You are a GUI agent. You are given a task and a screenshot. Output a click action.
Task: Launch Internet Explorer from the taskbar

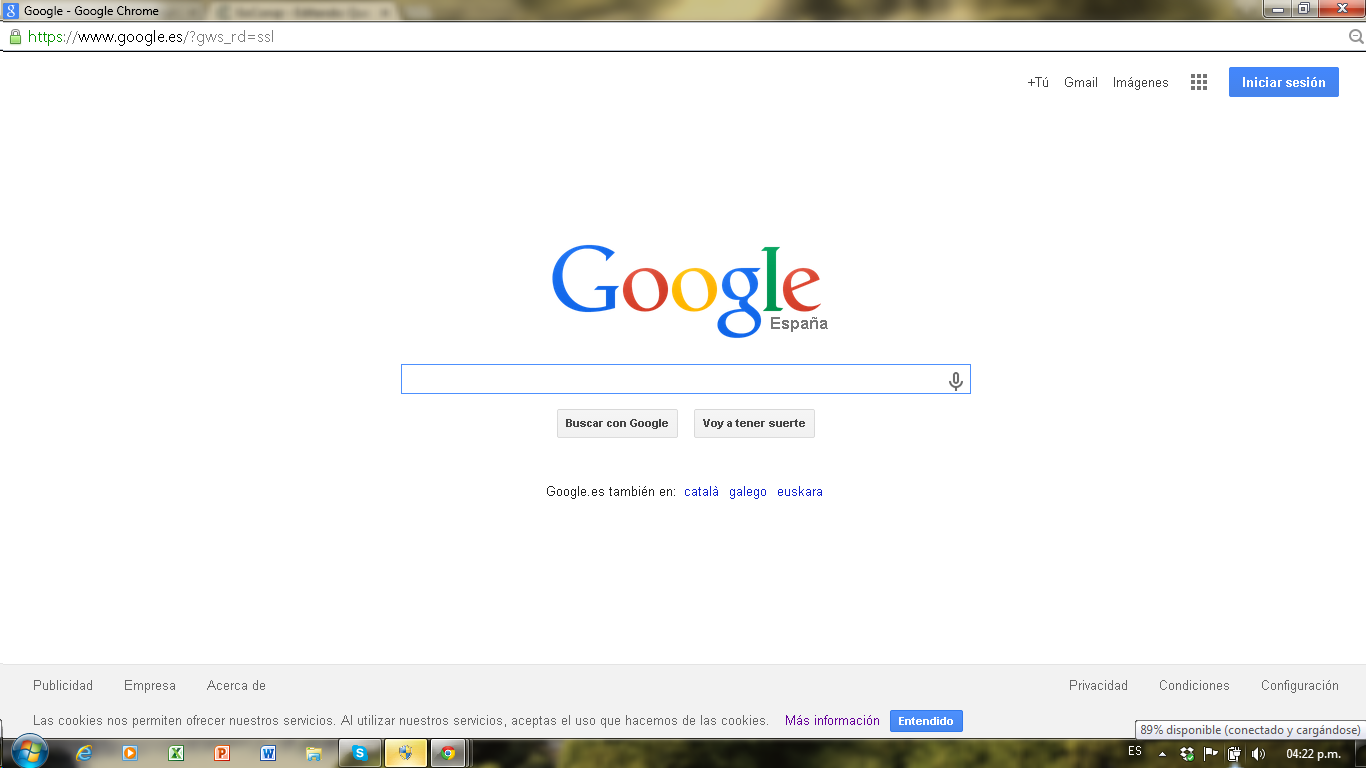tap(84, 753)
